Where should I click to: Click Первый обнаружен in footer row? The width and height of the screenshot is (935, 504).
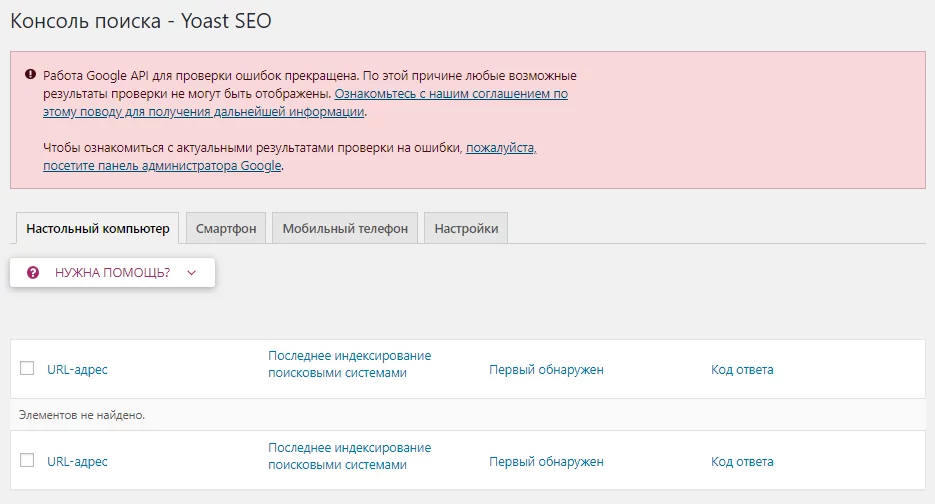point(546,462)
